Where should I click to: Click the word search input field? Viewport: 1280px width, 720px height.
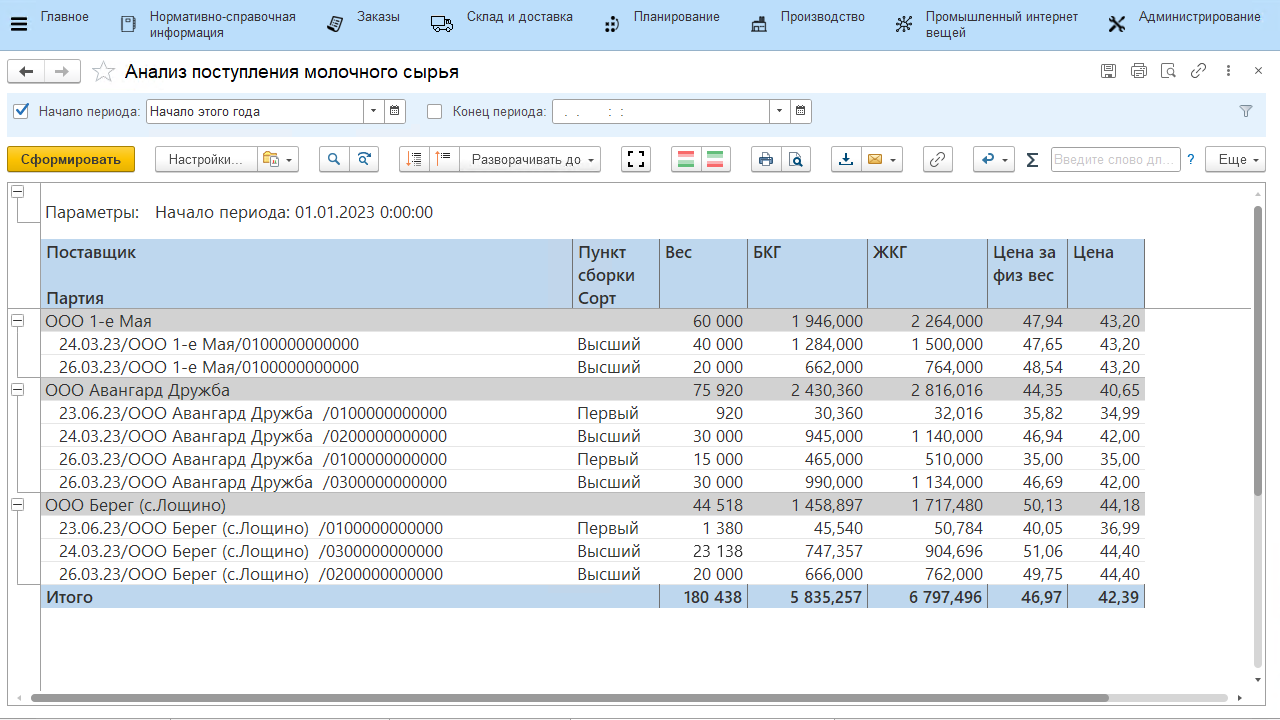point(1115,159)
